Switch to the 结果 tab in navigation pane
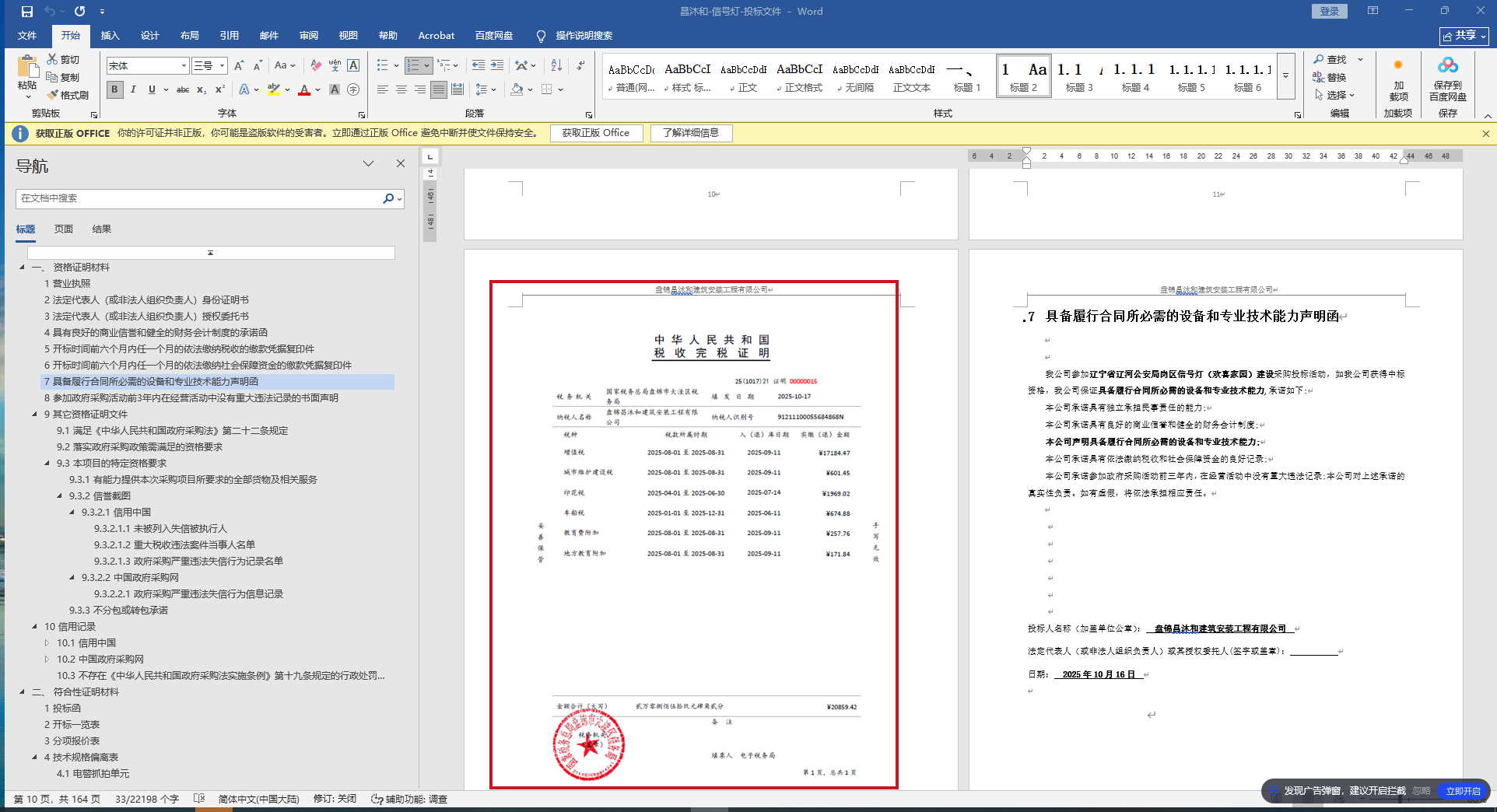The width and height of the screenshot is (1497, 812). coord(102,229)
